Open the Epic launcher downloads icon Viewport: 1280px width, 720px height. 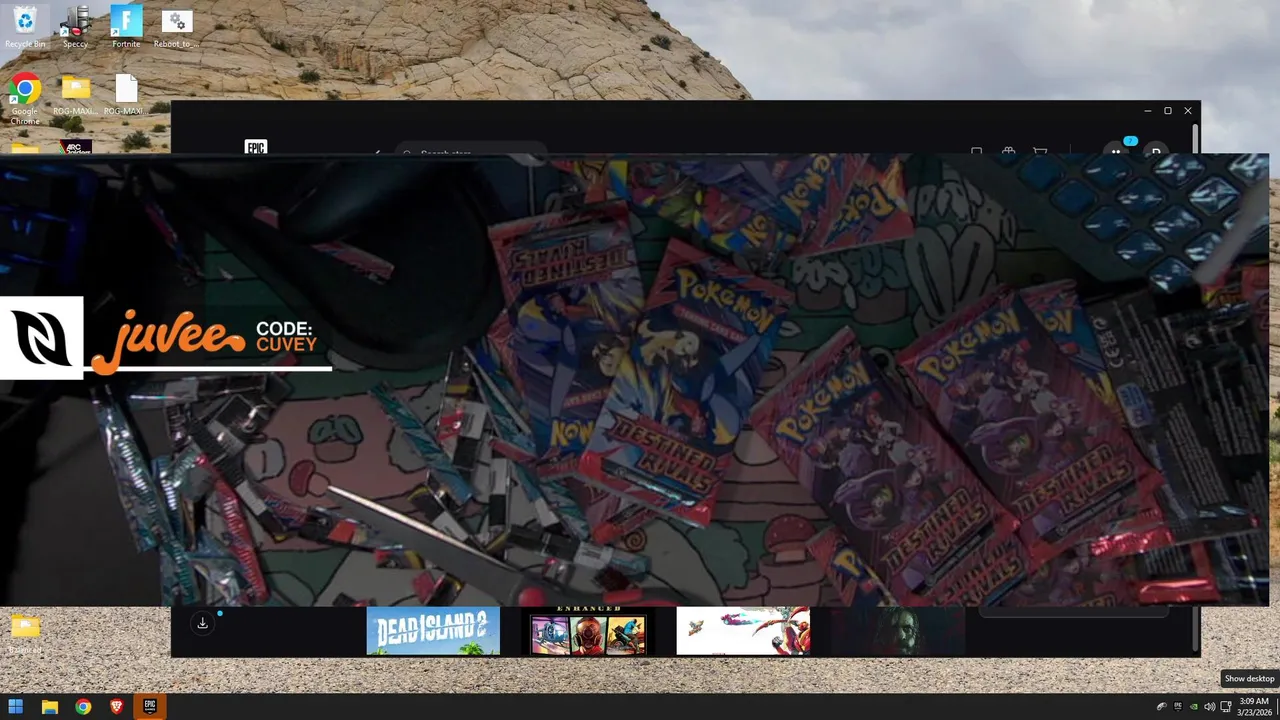point(202,623)
